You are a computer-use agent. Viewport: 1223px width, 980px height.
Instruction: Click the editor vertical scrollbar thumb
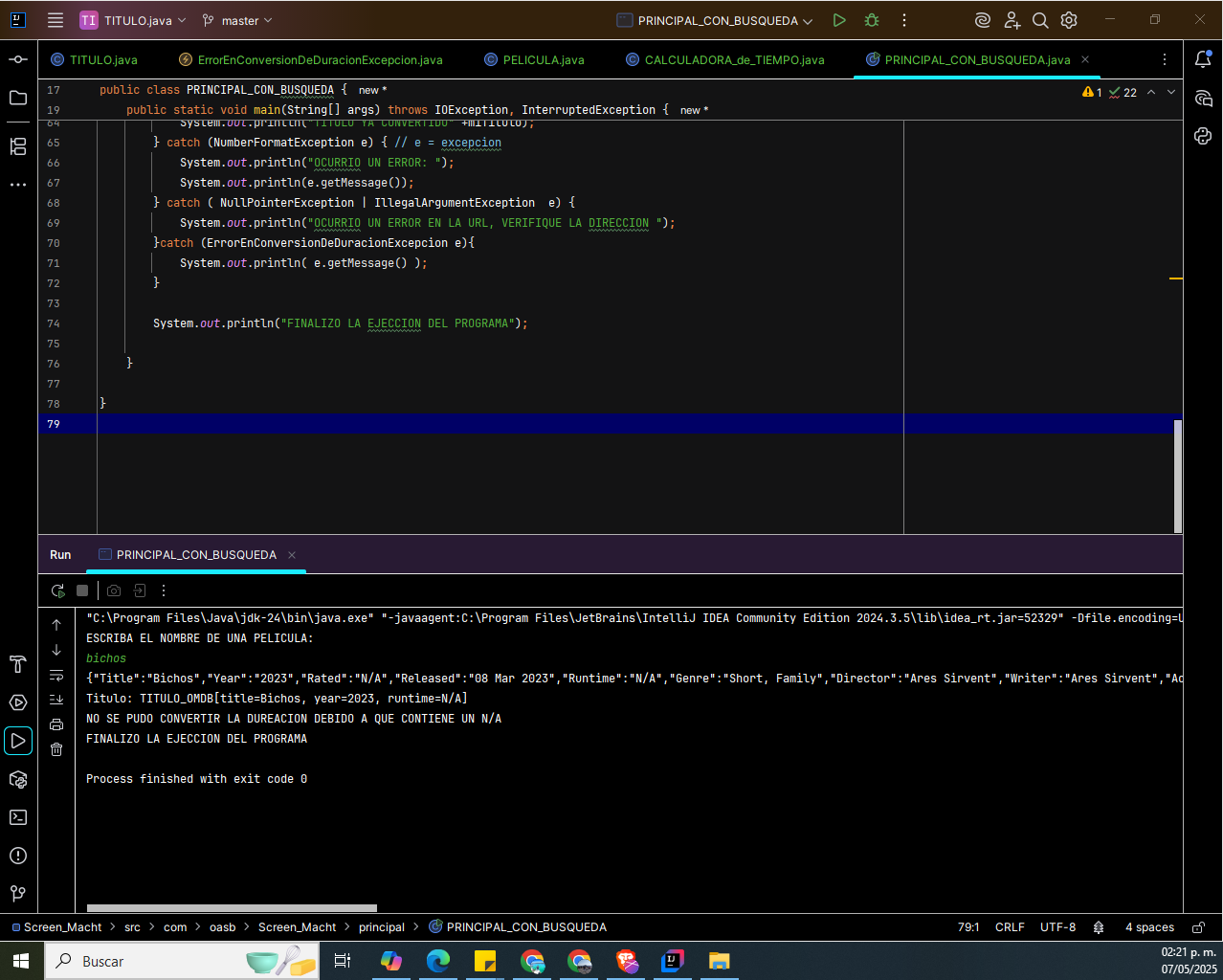pyautogui.click(x=1178, y=476)
